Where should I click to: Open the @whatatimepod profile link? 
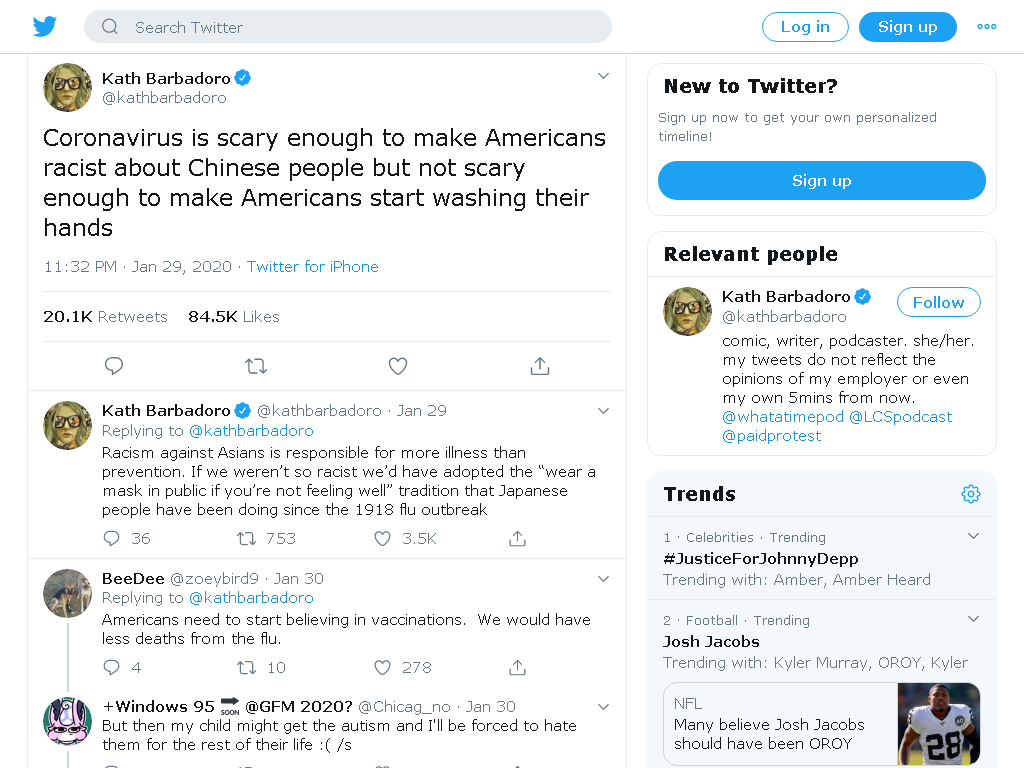(x=782, y=417)
